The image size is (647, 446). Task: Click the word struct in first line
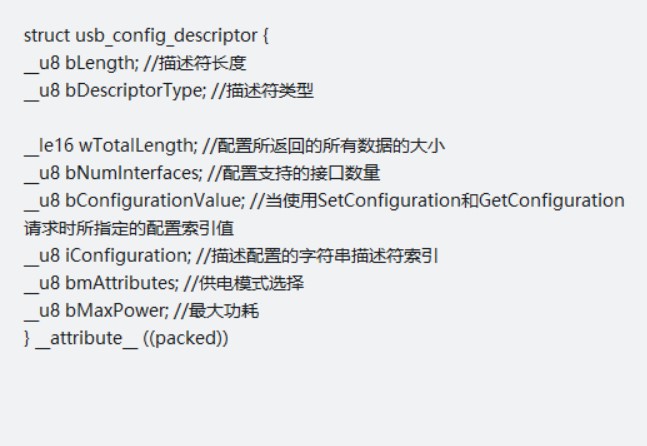(45, 37)
